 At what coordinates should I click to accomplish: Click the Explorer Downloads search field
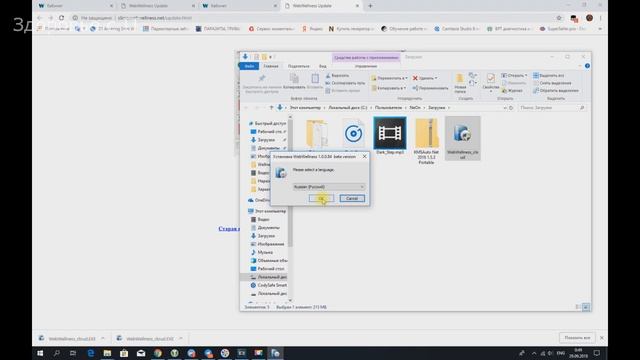pyautogui.click(x=552, y=108)
